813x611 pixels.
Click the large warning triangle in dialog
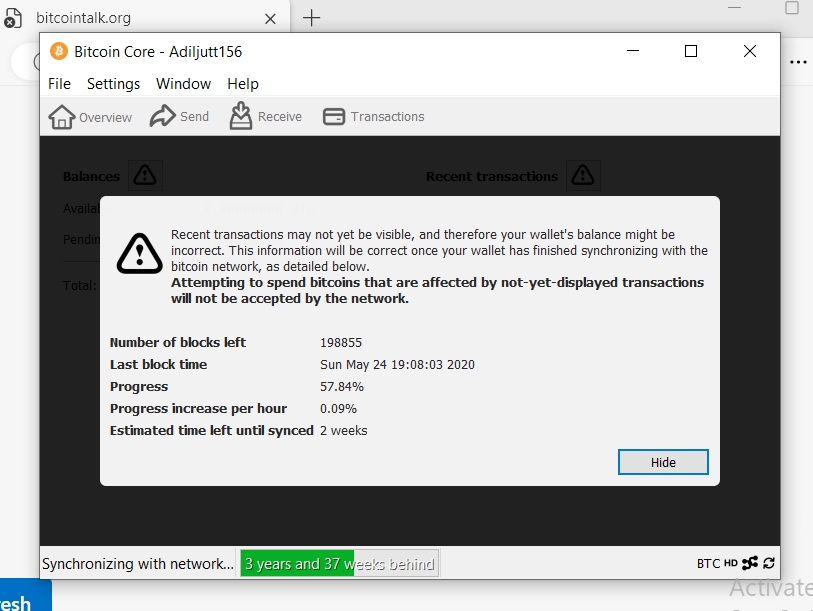[139, 253]
